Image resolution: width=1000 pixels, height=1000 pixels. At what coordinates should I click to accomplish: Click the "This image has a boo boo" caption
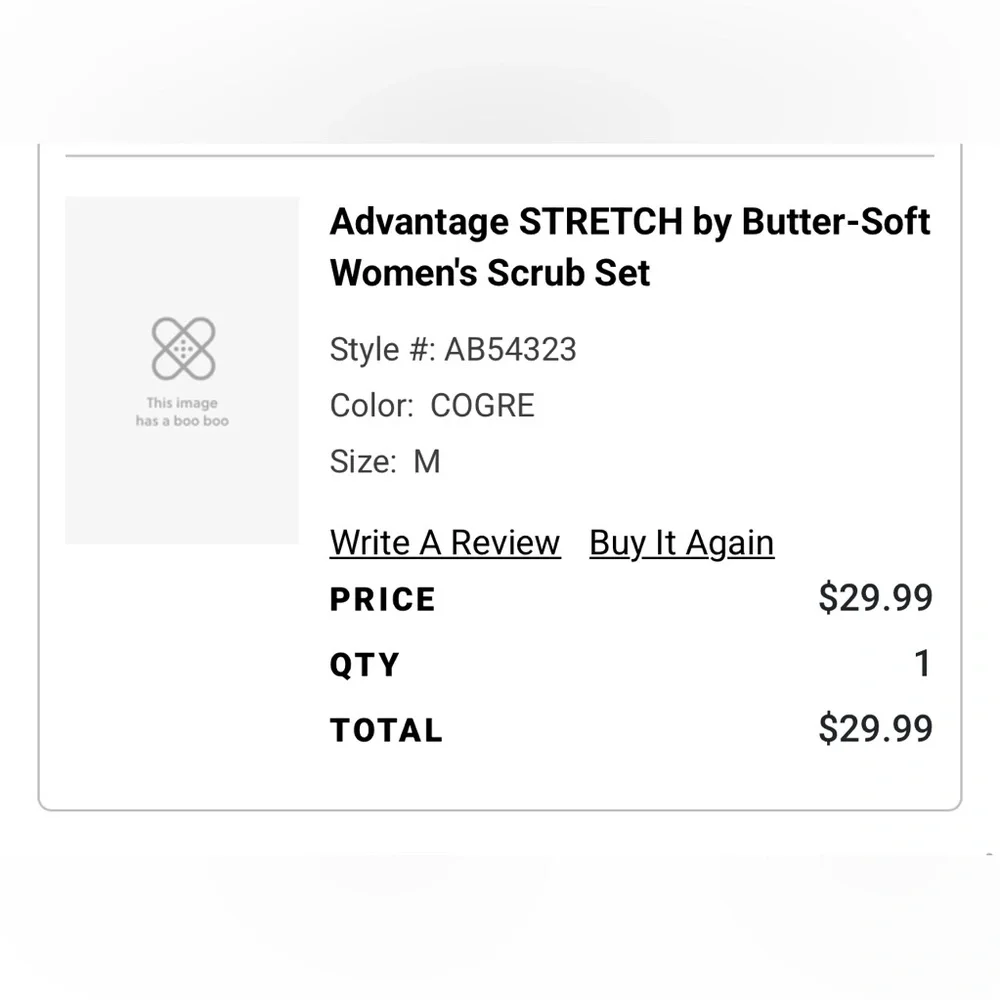(x=182, y=412)
